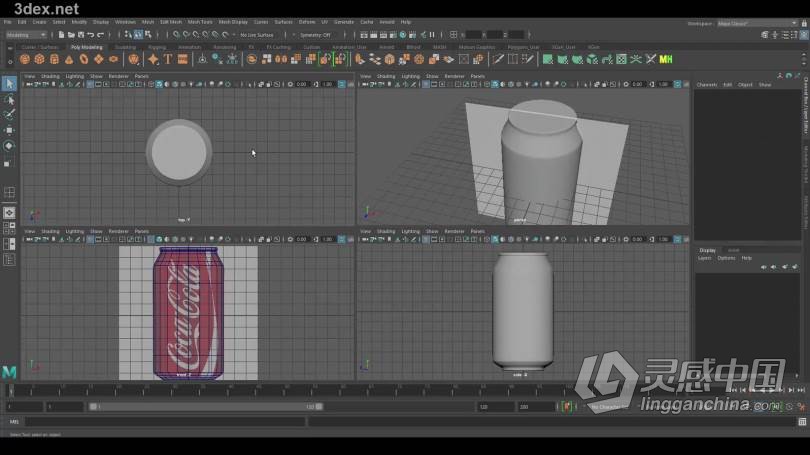The width and height of the screenshot is (810, 455).
Task: Toggle smooth shade all in top viewport
Action: (159, 84)
